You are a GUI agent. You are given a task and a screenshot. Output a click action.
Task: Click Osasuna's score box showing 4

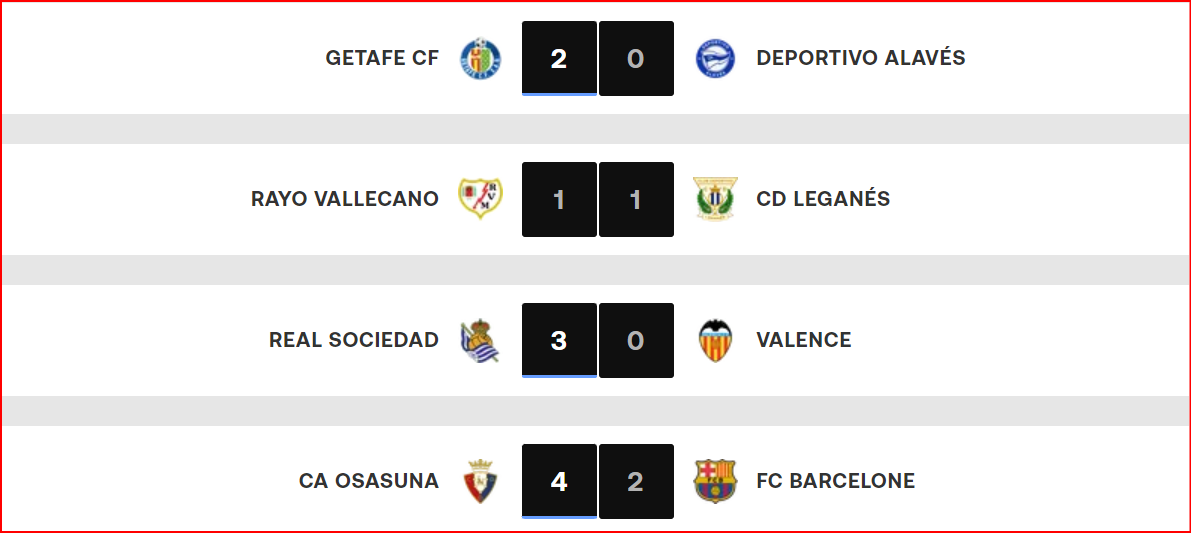click(559, 481)
